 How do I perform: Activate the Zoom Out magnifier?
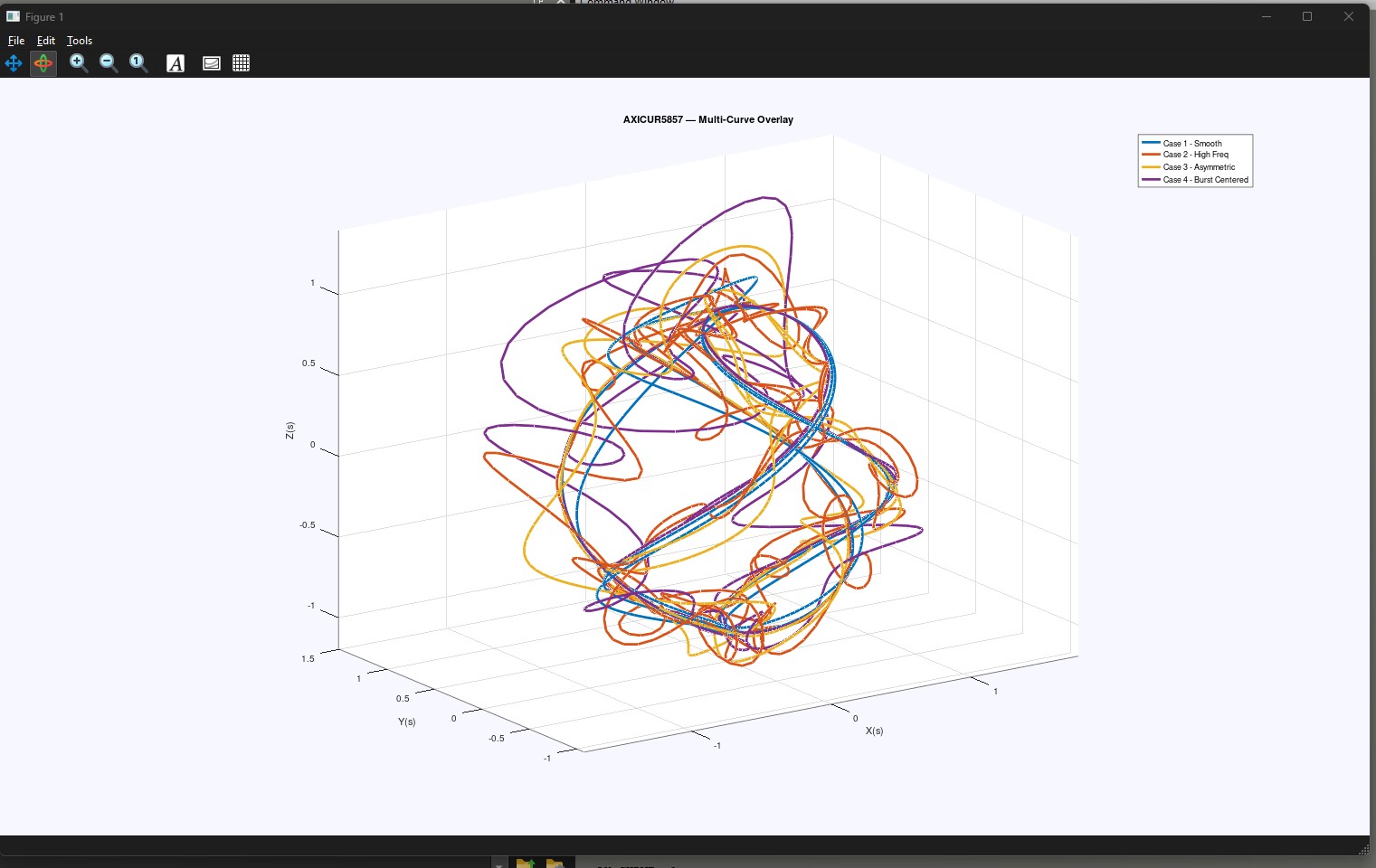click(x=109, y=63)
